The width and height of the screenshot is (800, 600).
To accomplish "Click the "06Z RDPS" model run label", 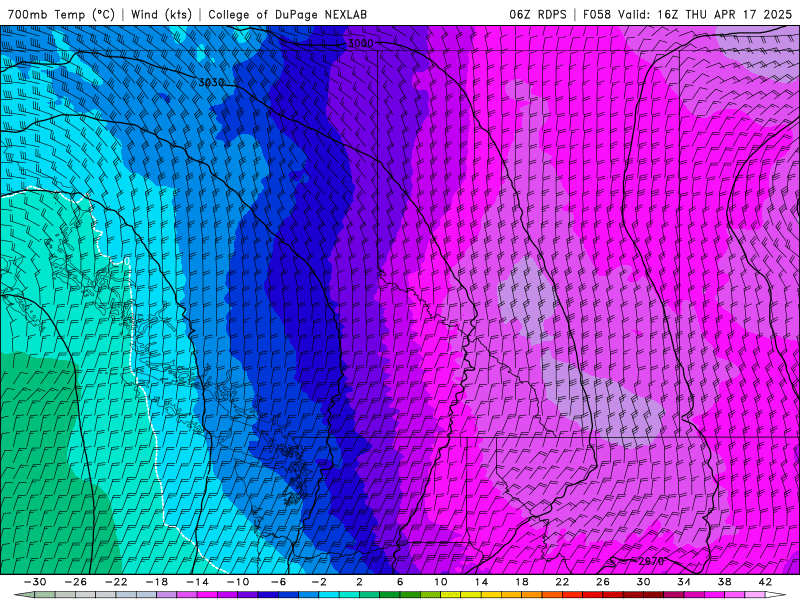I will pos(538,14).
